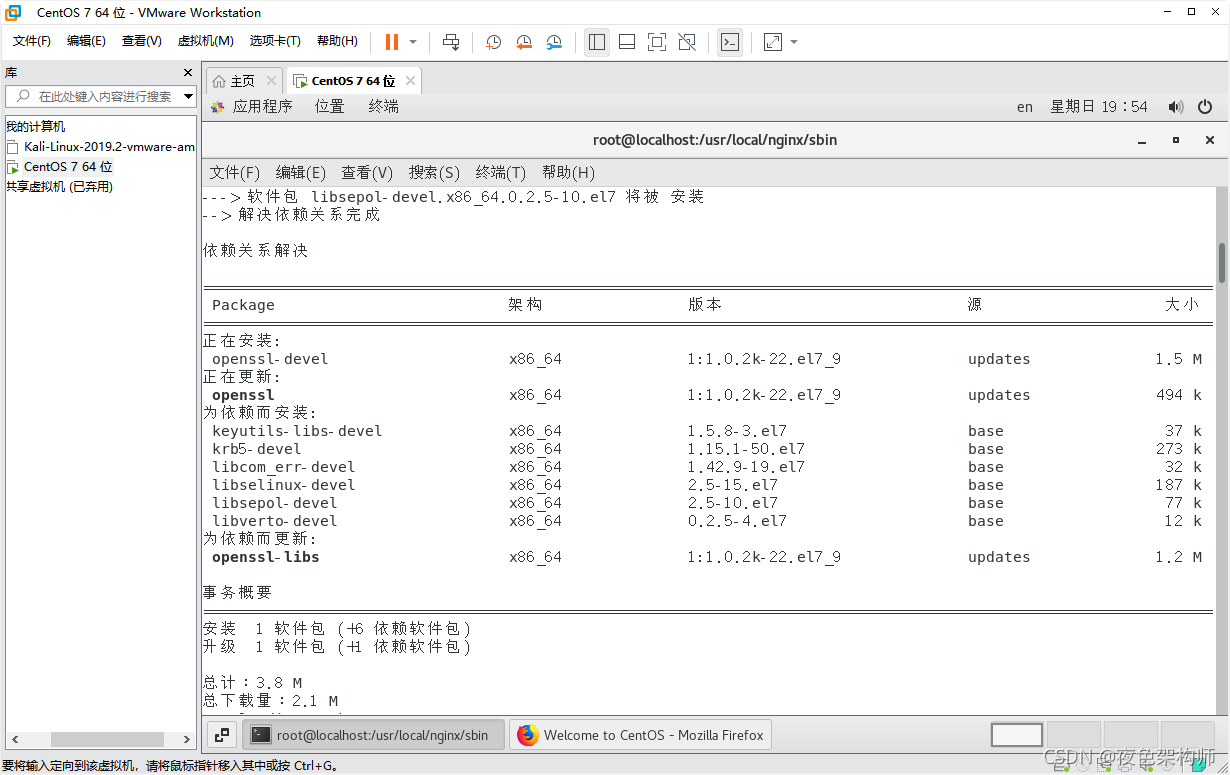Enter full screen mode icon
Viewport: 1230px width, 775px height.
click(657, 42)
